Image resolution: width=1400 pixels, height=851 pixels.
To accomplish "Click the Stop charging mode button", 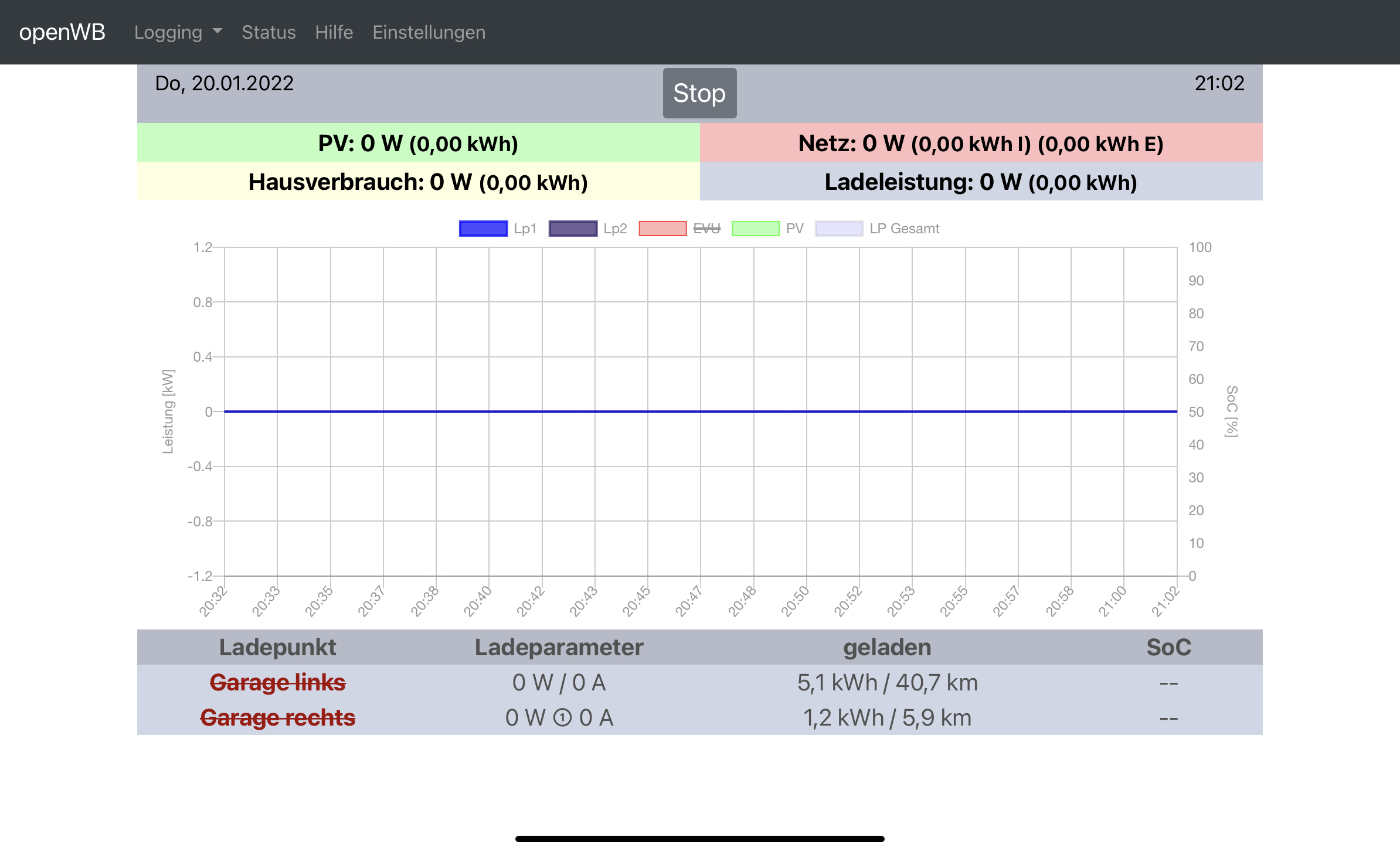I will click(x=699, y=93).
